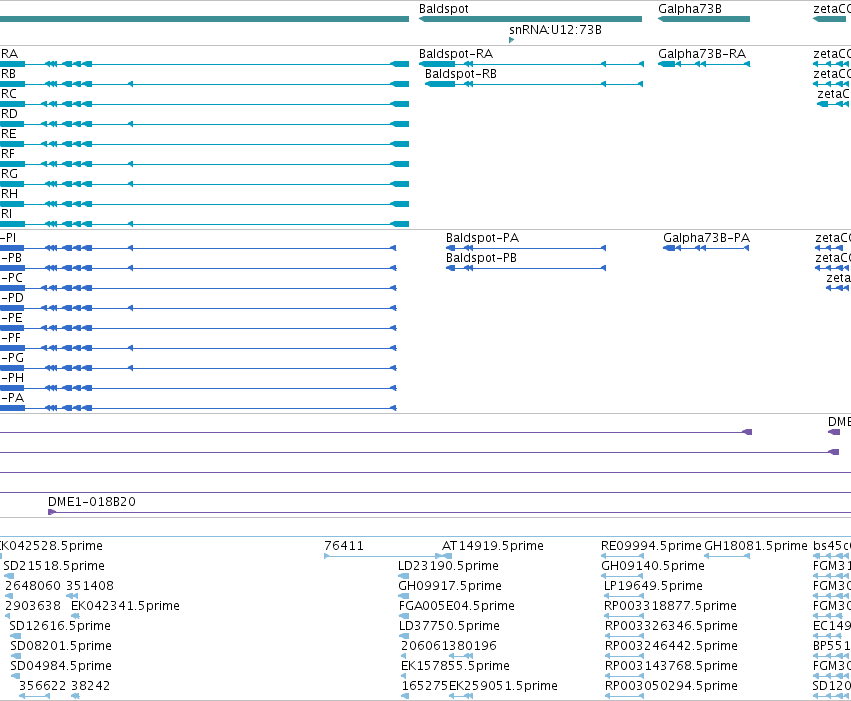Select the Galpha73B gene span bar

coord(704,19)
